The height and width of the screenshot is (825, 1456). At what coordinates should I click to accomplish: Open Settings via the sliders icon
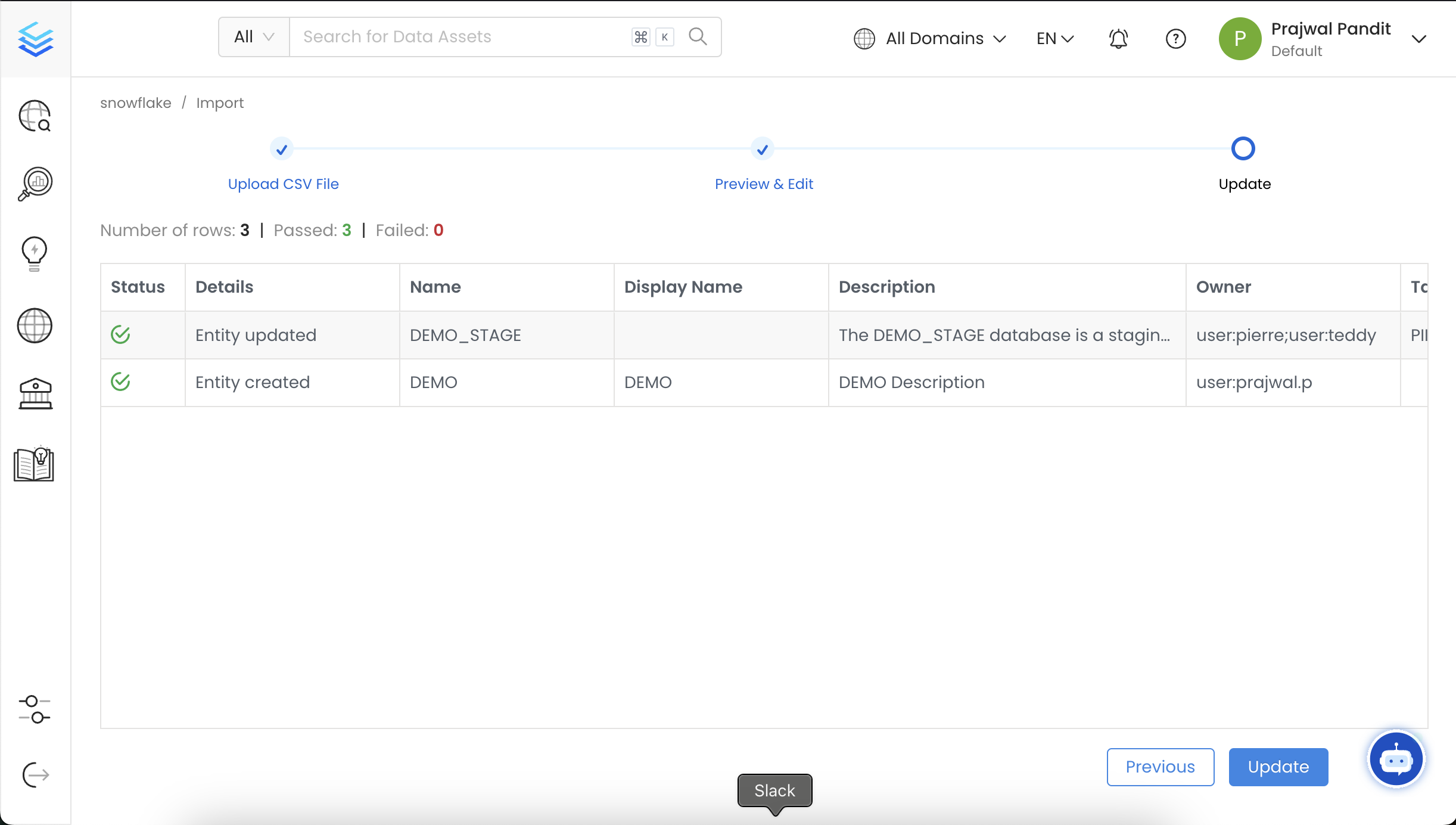(x=34, y=711)
